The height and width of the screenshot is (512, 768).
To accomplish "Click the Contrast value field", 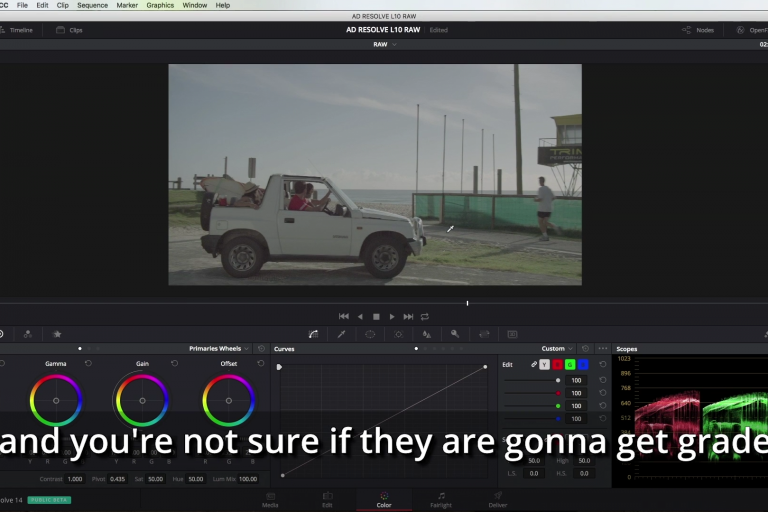I will pyautogui.click(x=75, y=479).
